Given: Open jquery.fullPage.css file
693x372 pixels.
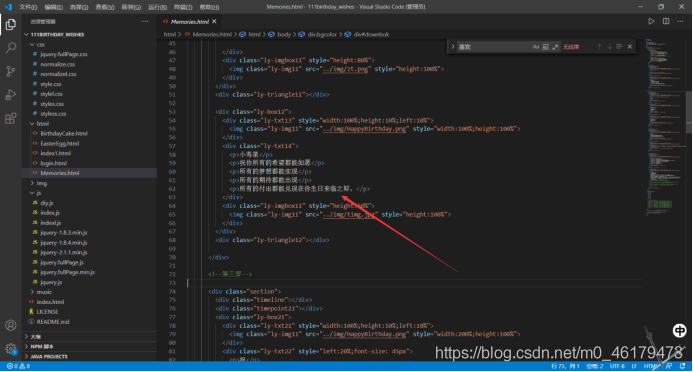Looking at the screenshot, I should (x=64, y=54).
